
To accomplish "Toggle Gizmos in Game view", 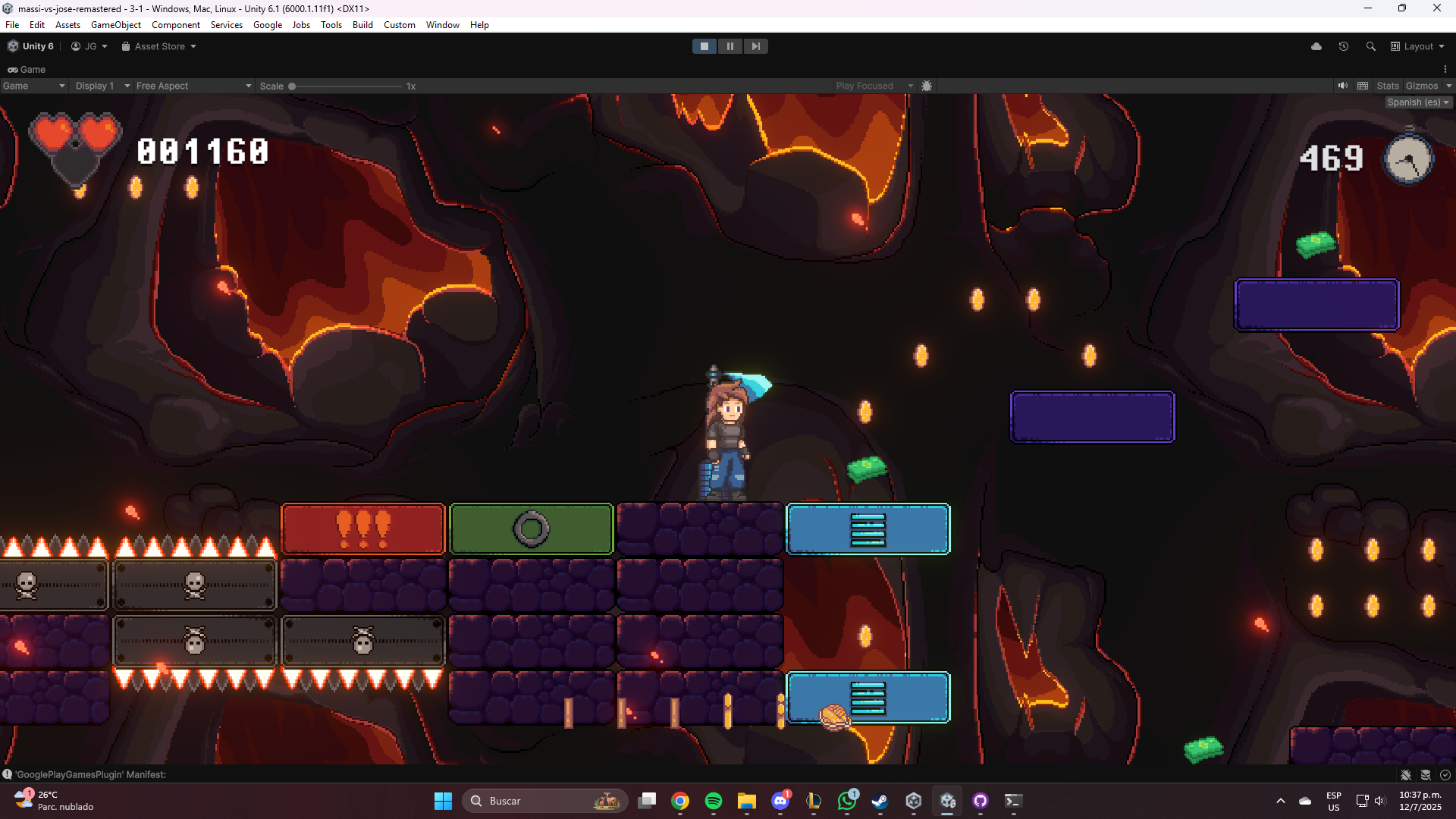I will [x=1421, y=86].
